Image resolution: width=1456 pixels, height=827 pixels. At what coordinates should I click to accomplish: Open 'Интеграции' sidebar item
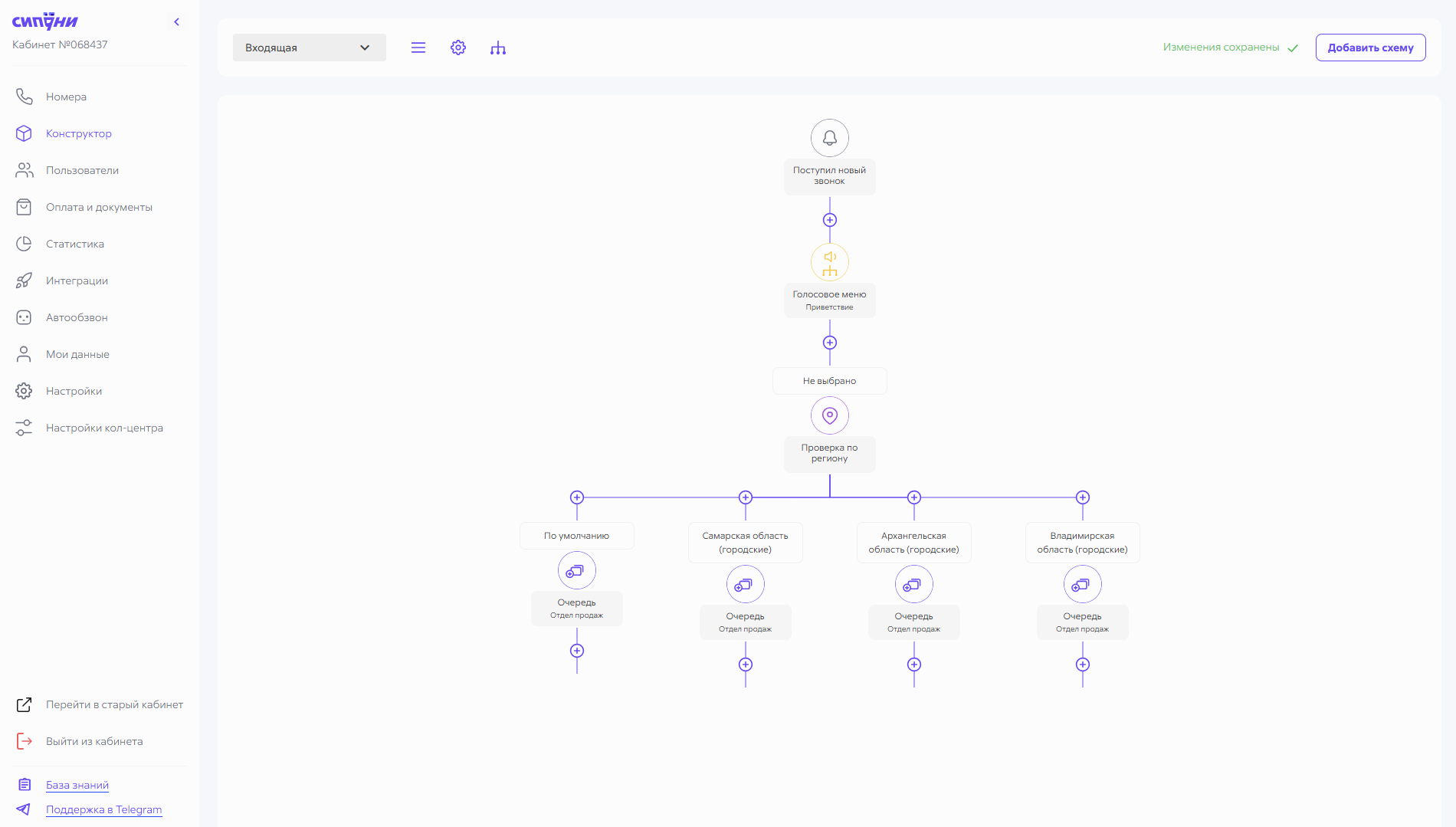77,281
